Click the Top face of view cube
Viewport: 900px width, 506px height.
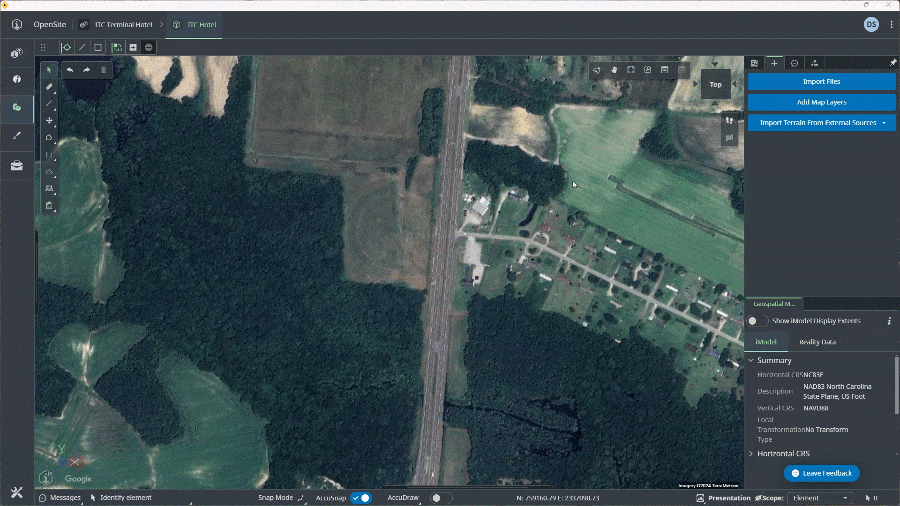(x=715, y=85)
